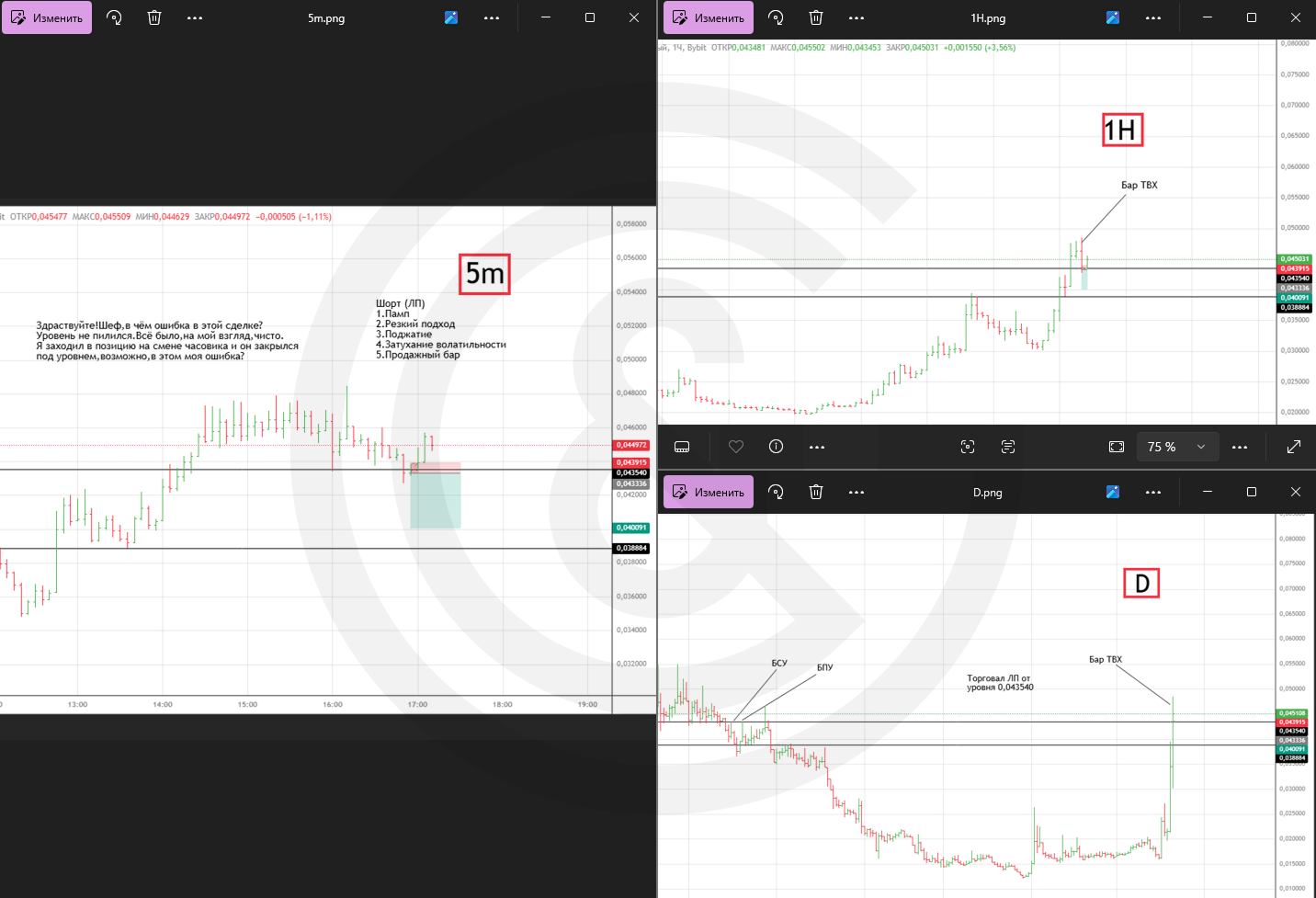1316x898 pixels.
Task: Click the 'БСУ' label in the D chart
Action: coord(779,663)
